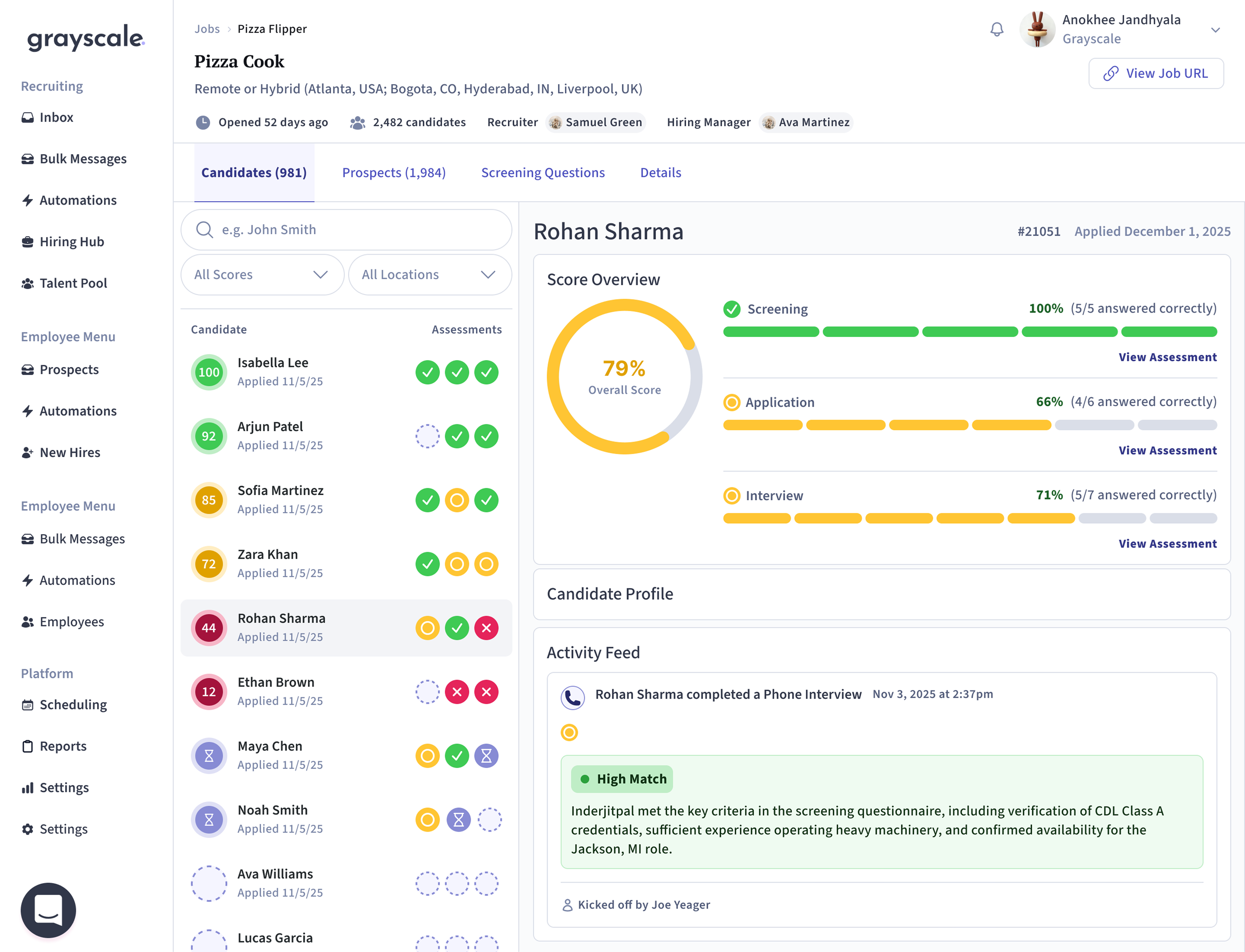
Task: Click the Application score progress bar
Action: point(969,425)
